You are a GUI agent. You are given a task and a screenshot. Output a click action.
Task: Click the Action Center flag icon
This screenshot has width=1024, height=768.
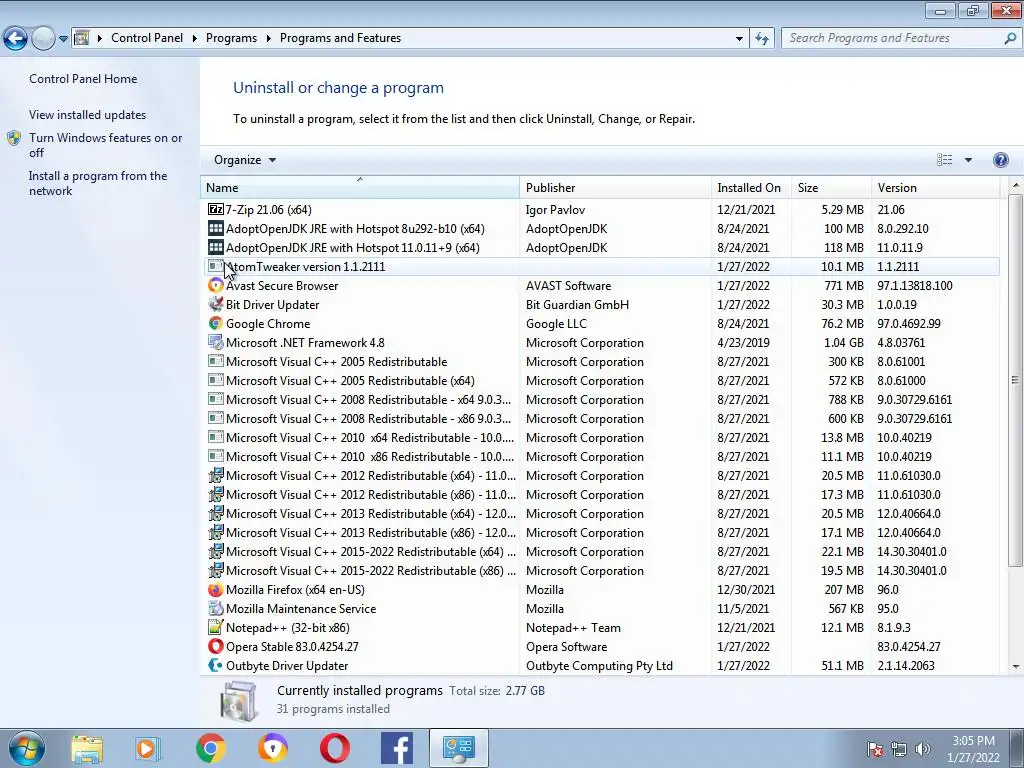click(875, 749)
